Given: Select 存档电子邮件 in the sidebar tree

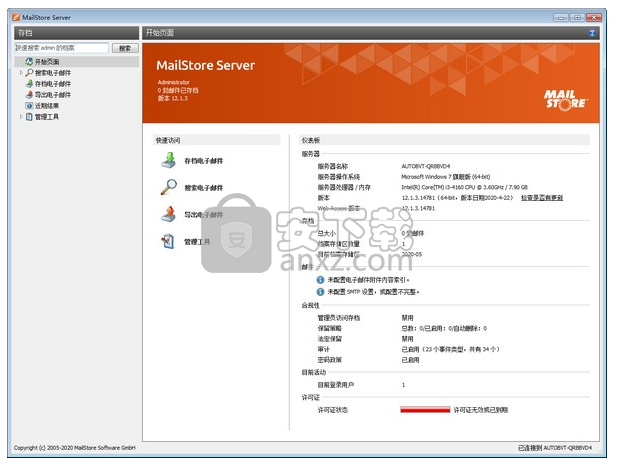Looking at the screenshot, I should [x=53, y=84].
